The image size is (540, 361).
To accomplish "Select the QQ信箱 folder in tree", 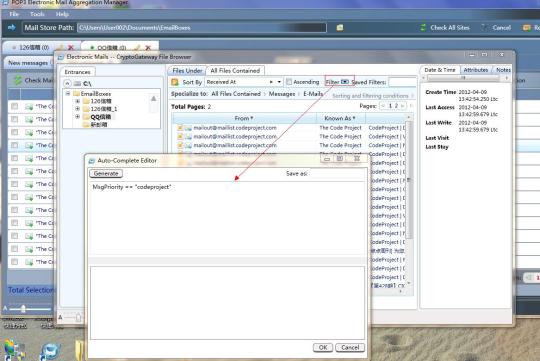I will point(101,117).
